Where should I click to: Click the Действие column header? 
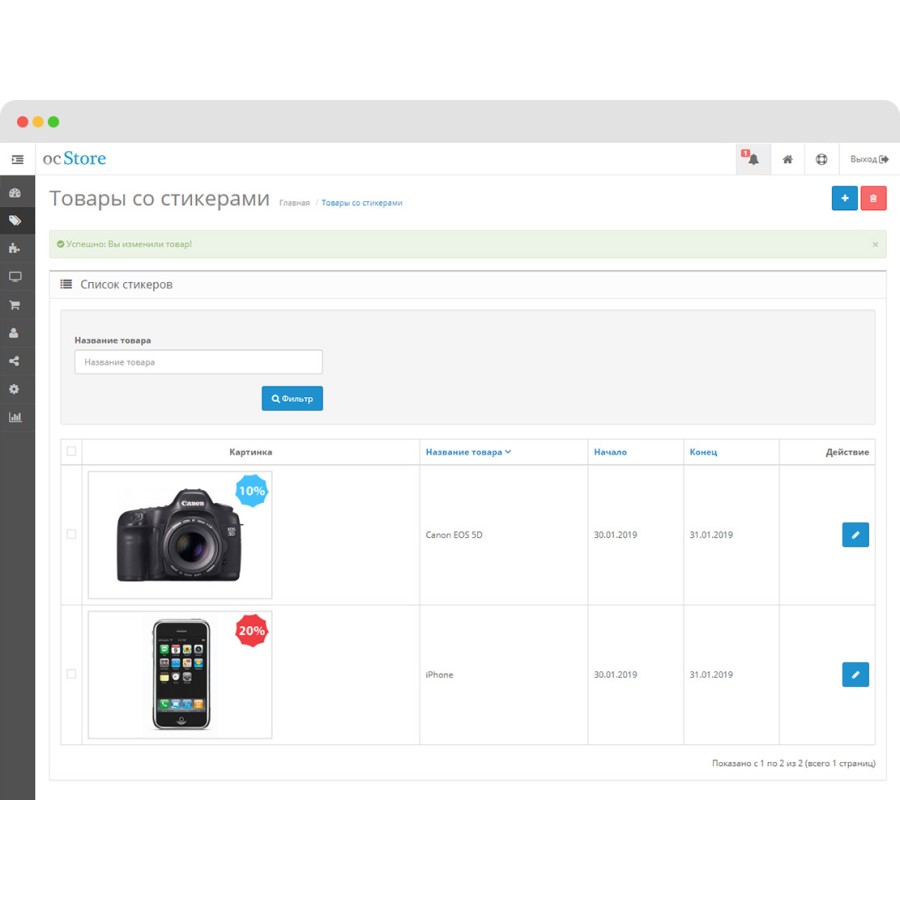click(847, 452)
